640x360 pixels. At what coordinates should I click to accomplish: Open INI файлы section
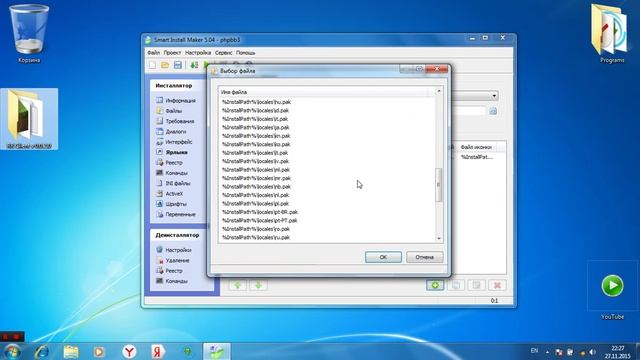click(x=173, y=183)
